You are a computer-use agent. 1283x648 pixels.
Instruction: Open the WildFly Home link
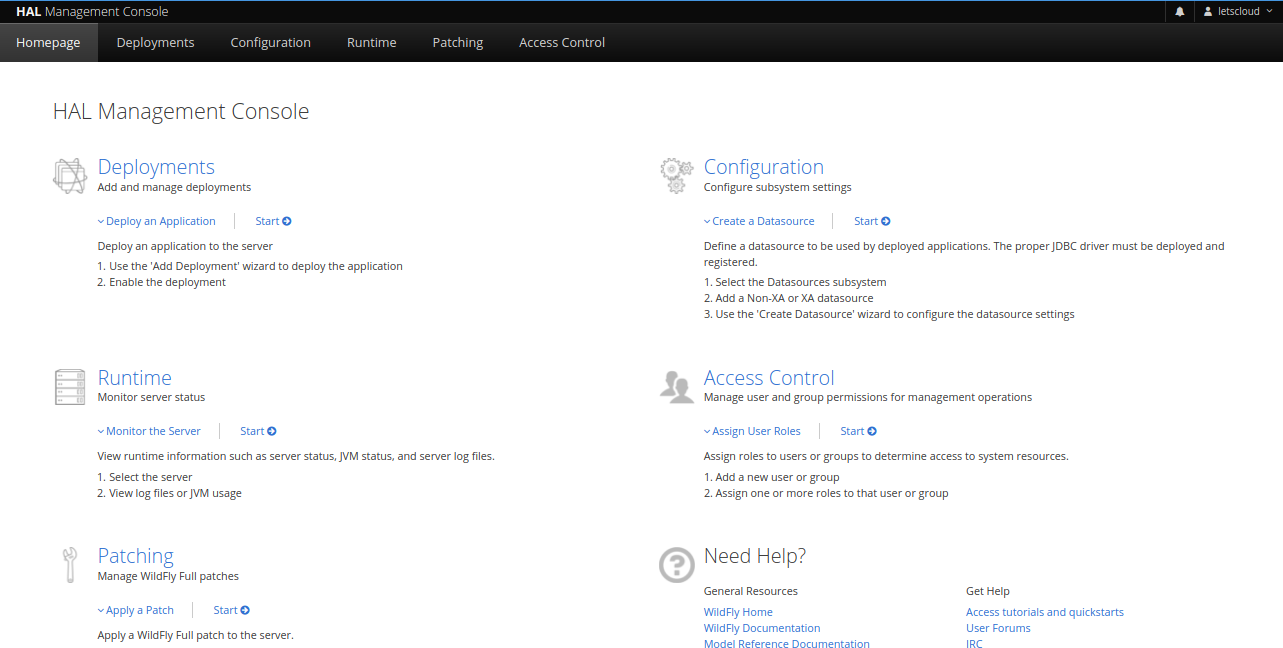[x=738, y=612]
